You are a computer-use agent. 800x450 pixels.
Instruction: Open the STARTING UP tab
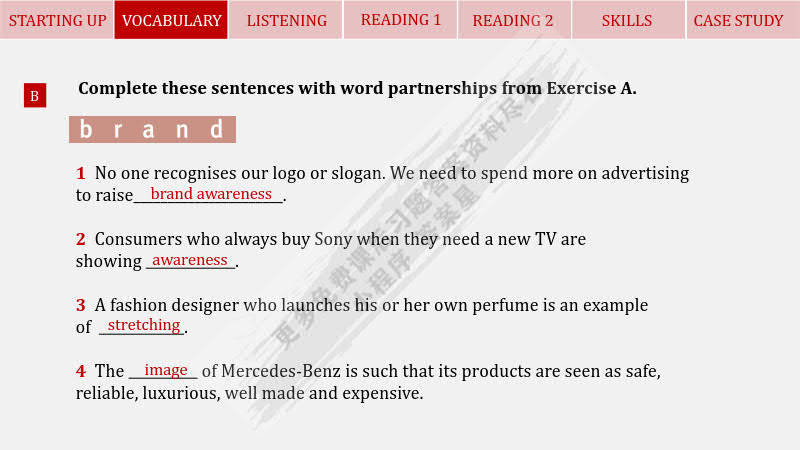pos(57,20)
